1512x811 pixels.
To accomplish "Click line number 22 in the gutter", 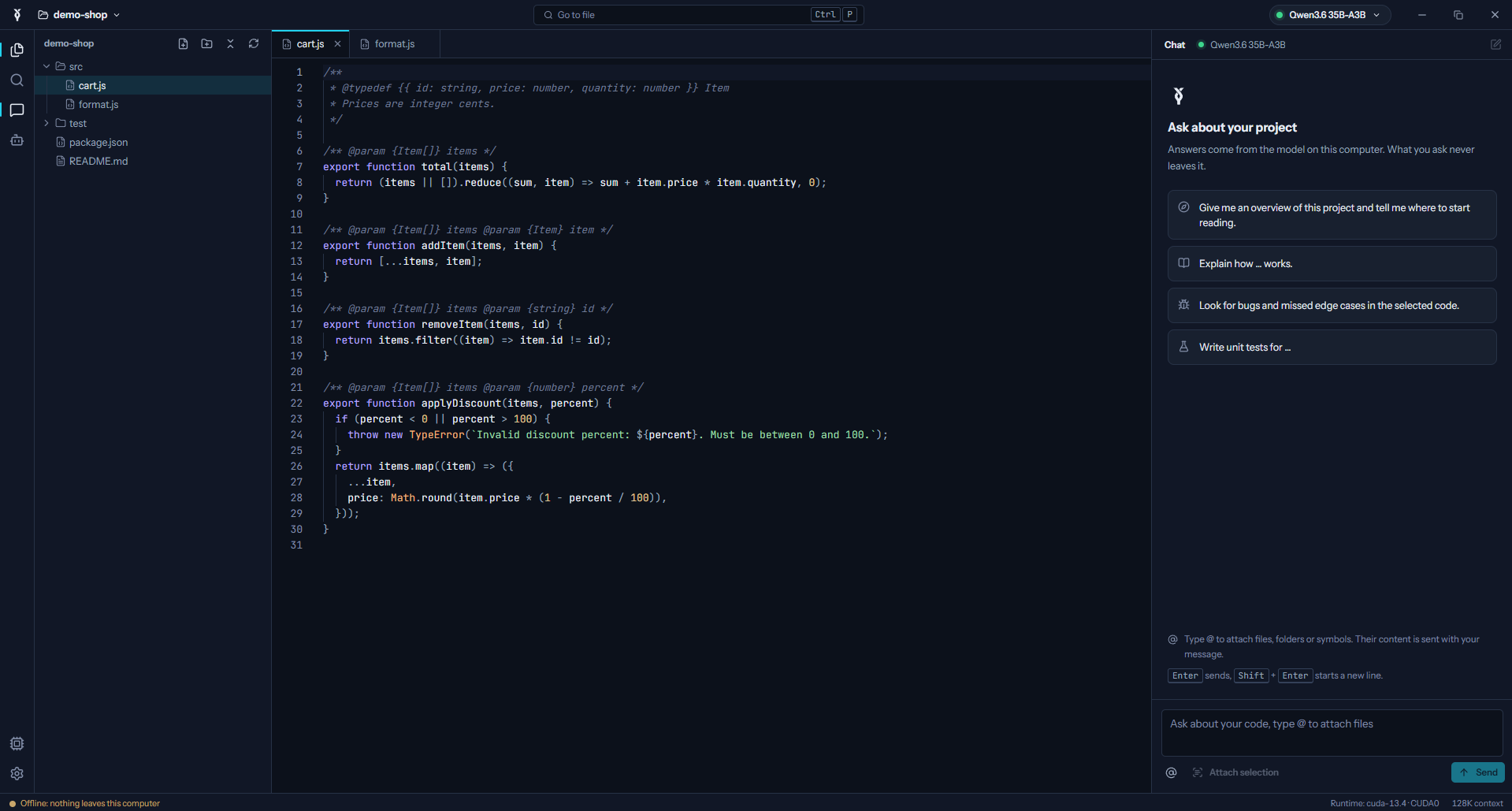I will coord(296,403).
